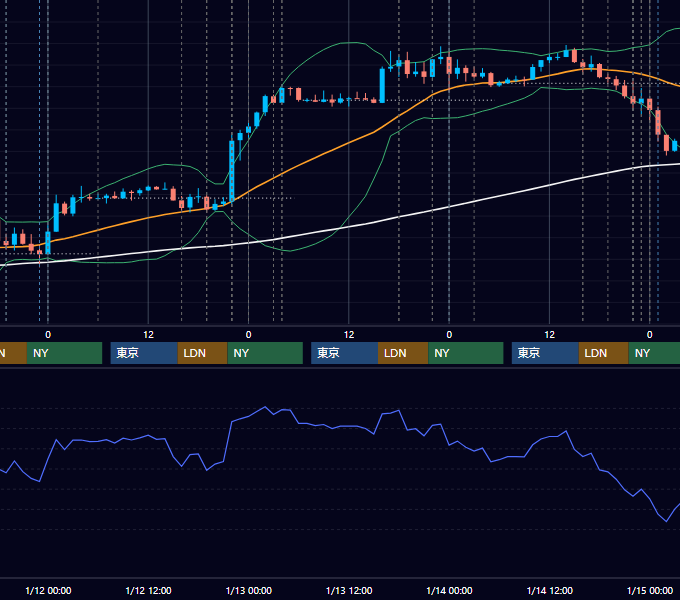Select the LDN session block on 1/13
The image size is (680, 600).
(403, 353)
